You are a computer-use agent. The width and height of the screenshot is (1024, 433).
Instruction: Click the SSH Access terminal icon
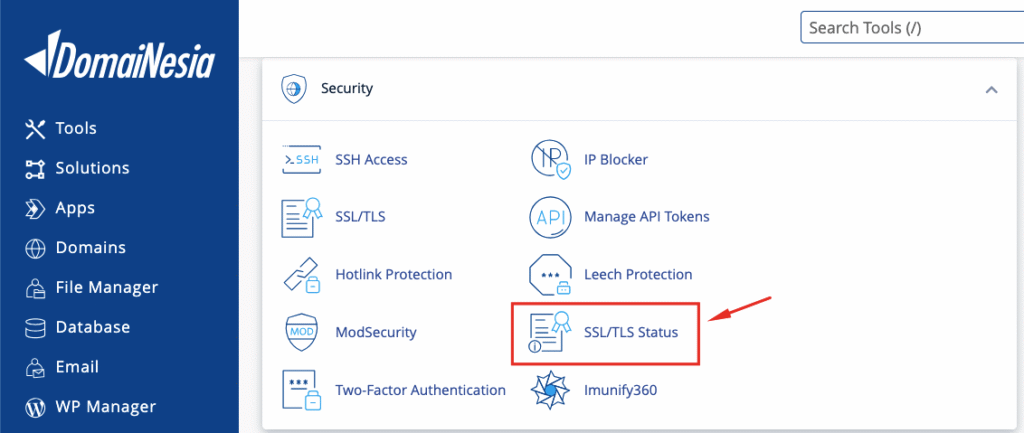301,159
